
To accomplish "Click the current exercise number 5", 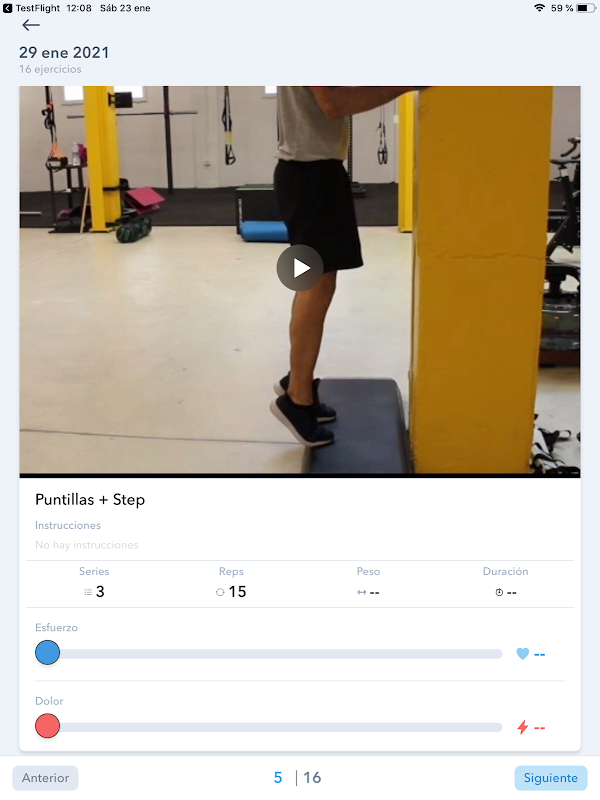I will tap(278, 778).
